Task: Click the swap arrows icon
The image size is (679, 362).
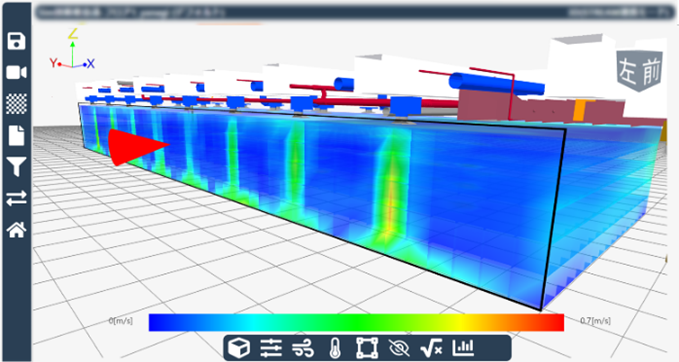Action: tap(16, 198)
